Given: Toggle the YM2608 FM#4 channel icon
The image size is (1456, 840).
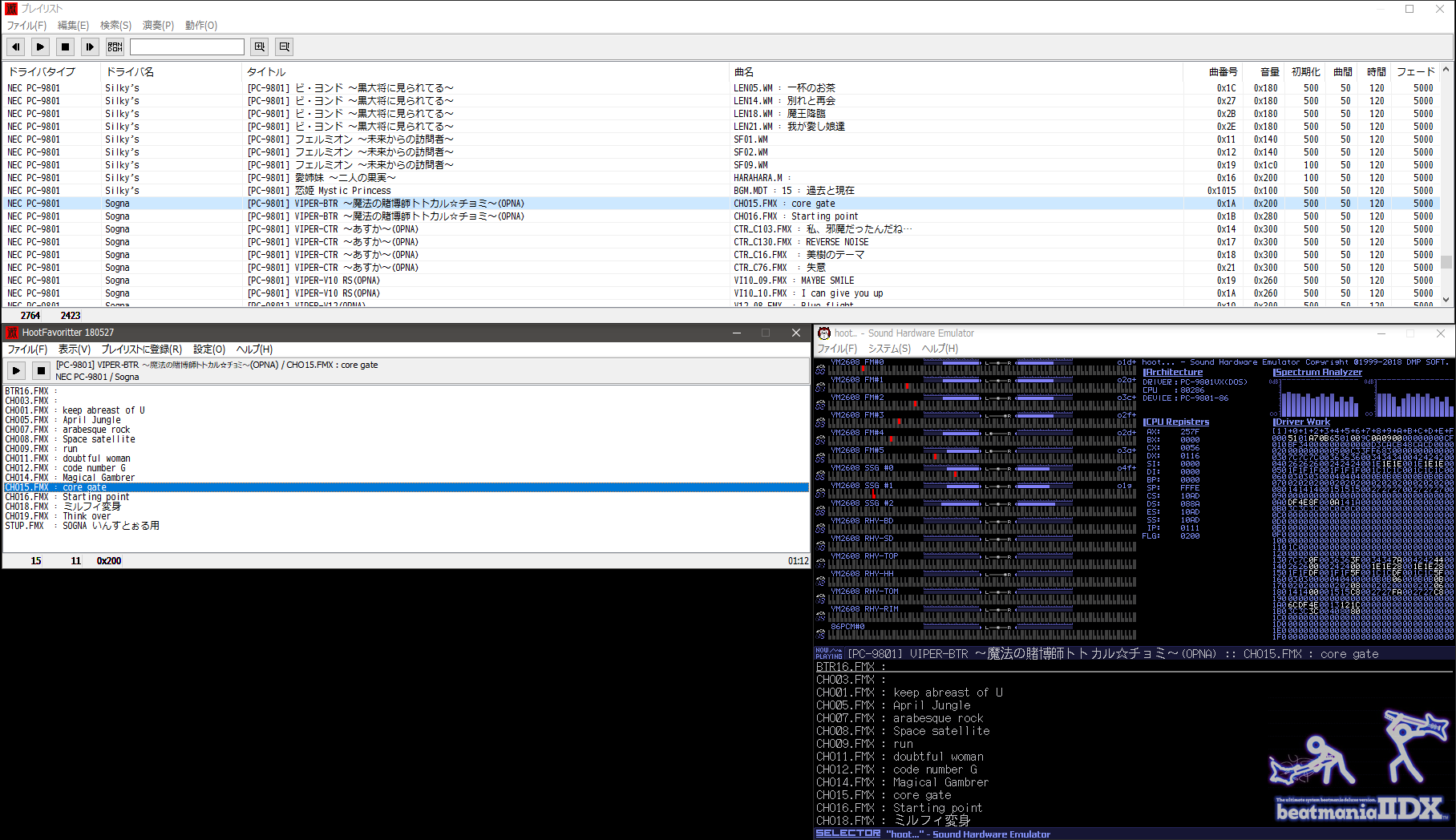Looking at the screenshot, I should click(820, 440).
